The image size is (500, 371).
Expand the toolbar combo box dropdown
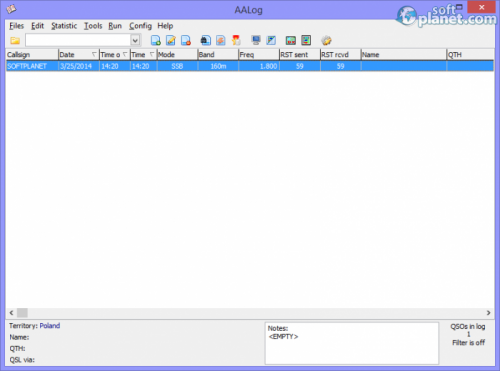[135, 40]
